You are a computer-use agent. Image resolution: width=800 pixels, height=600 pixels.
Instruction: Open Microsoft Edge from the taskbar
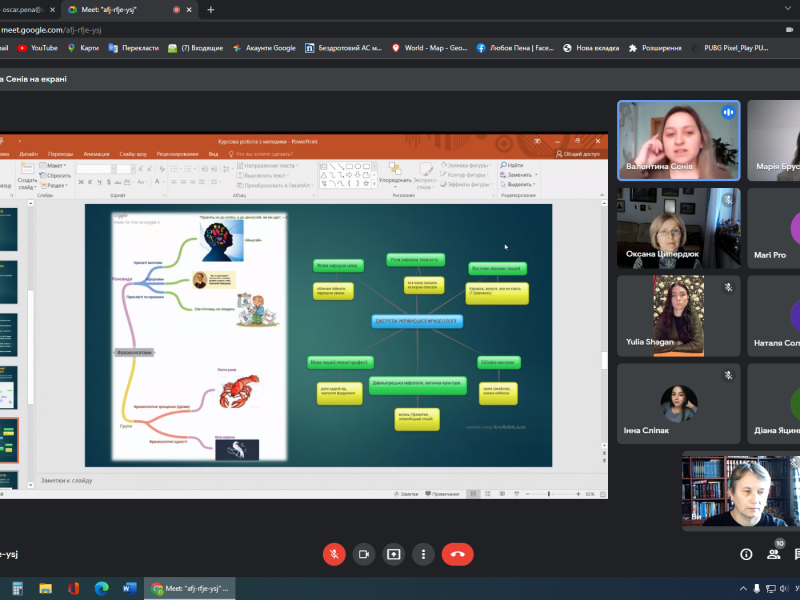pos(101,588)
